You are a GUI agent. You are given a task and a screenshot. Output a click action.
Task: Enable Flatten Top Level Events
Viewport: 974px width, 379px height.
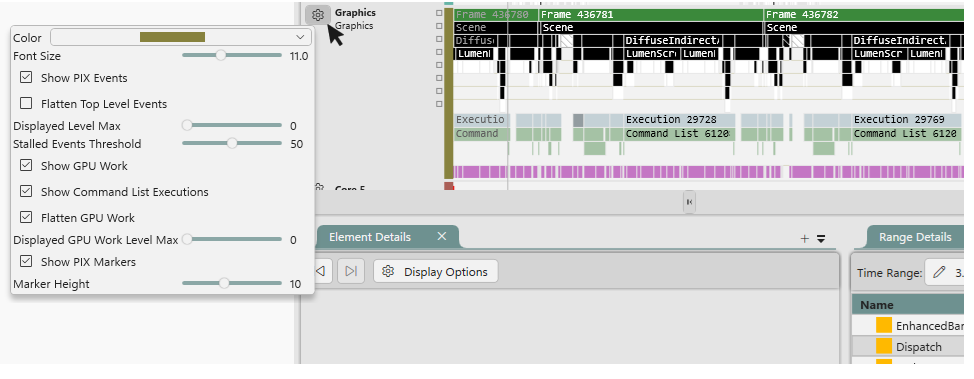tap(26, 103)
